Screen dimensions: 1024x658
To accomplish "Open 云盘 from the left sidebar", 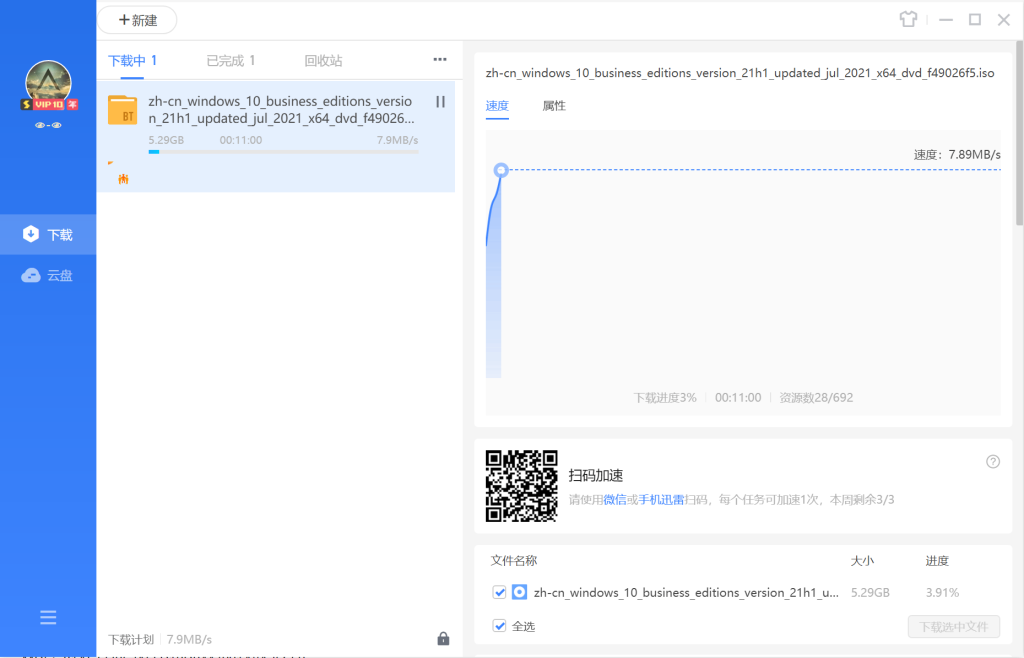I will click(47, 275).
